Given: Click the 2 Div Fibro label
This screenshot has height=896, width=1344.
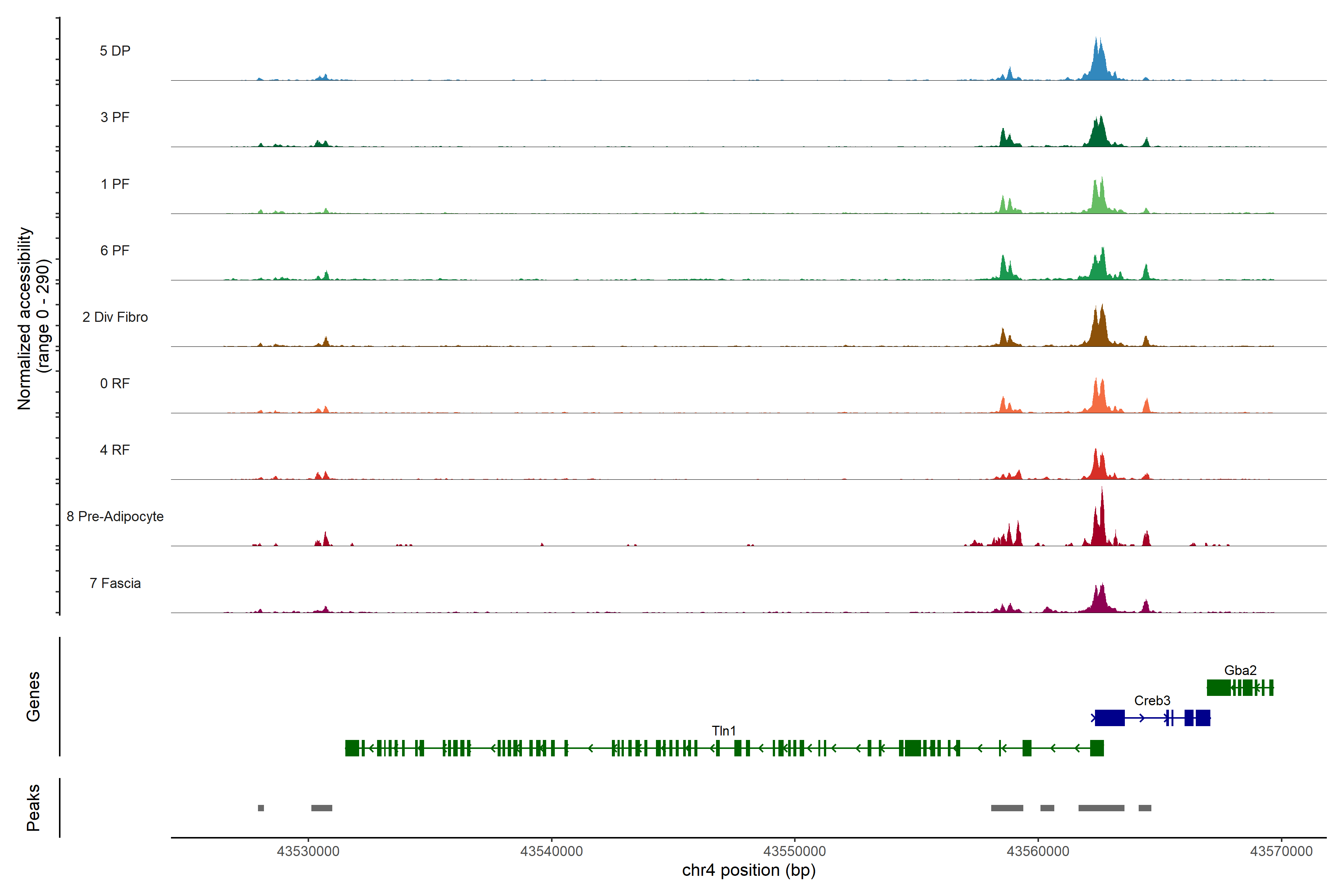Looking at the screenshot, I should [115, 317].
